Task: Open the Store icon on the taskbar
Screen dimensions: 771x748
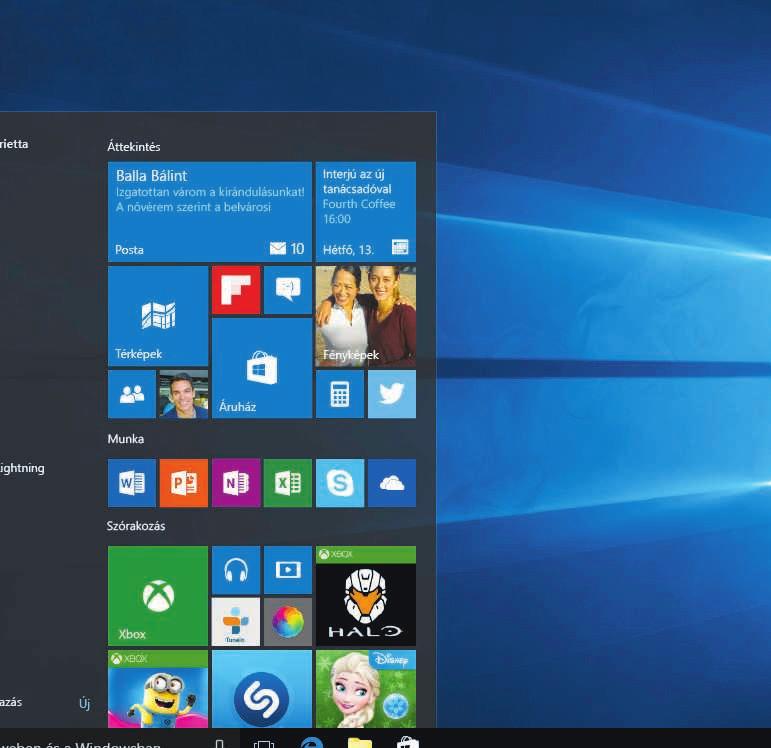Action: point(408,742)
